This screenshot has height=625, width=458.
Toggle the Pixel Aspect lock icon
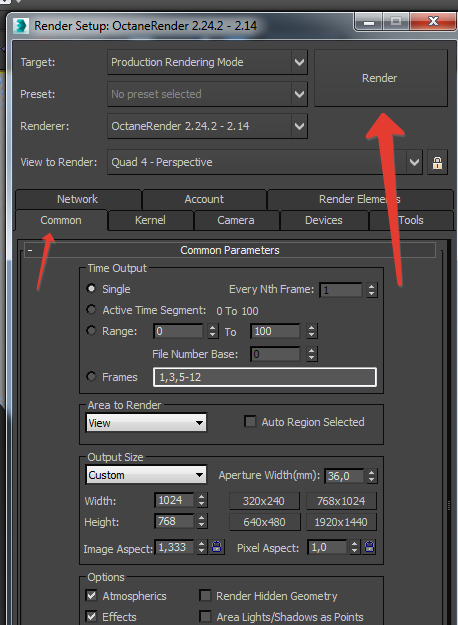(369, 547)
